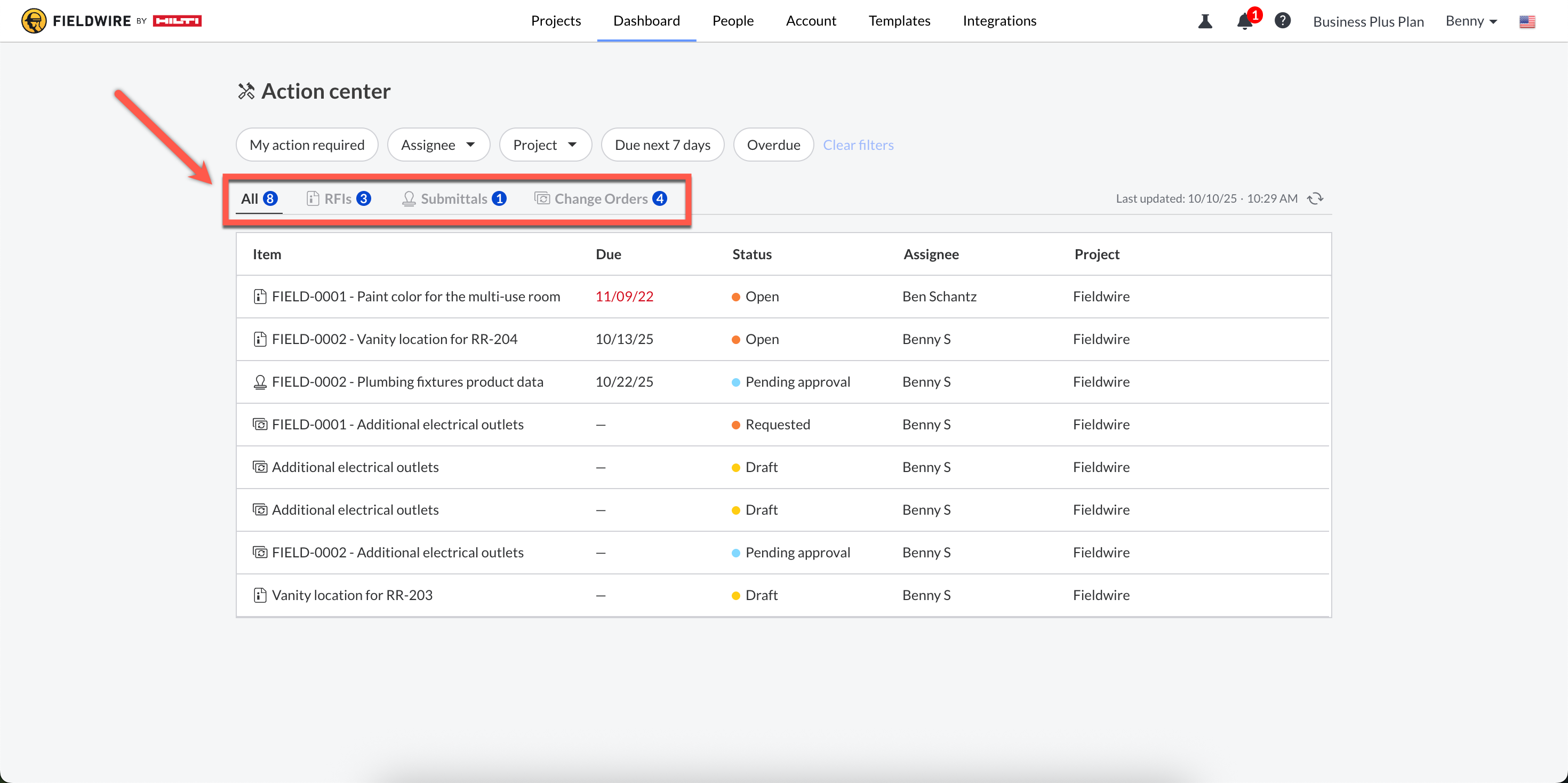Toggle the Overdue filter chip
The image size is (1568, 783).
point(773,145)
